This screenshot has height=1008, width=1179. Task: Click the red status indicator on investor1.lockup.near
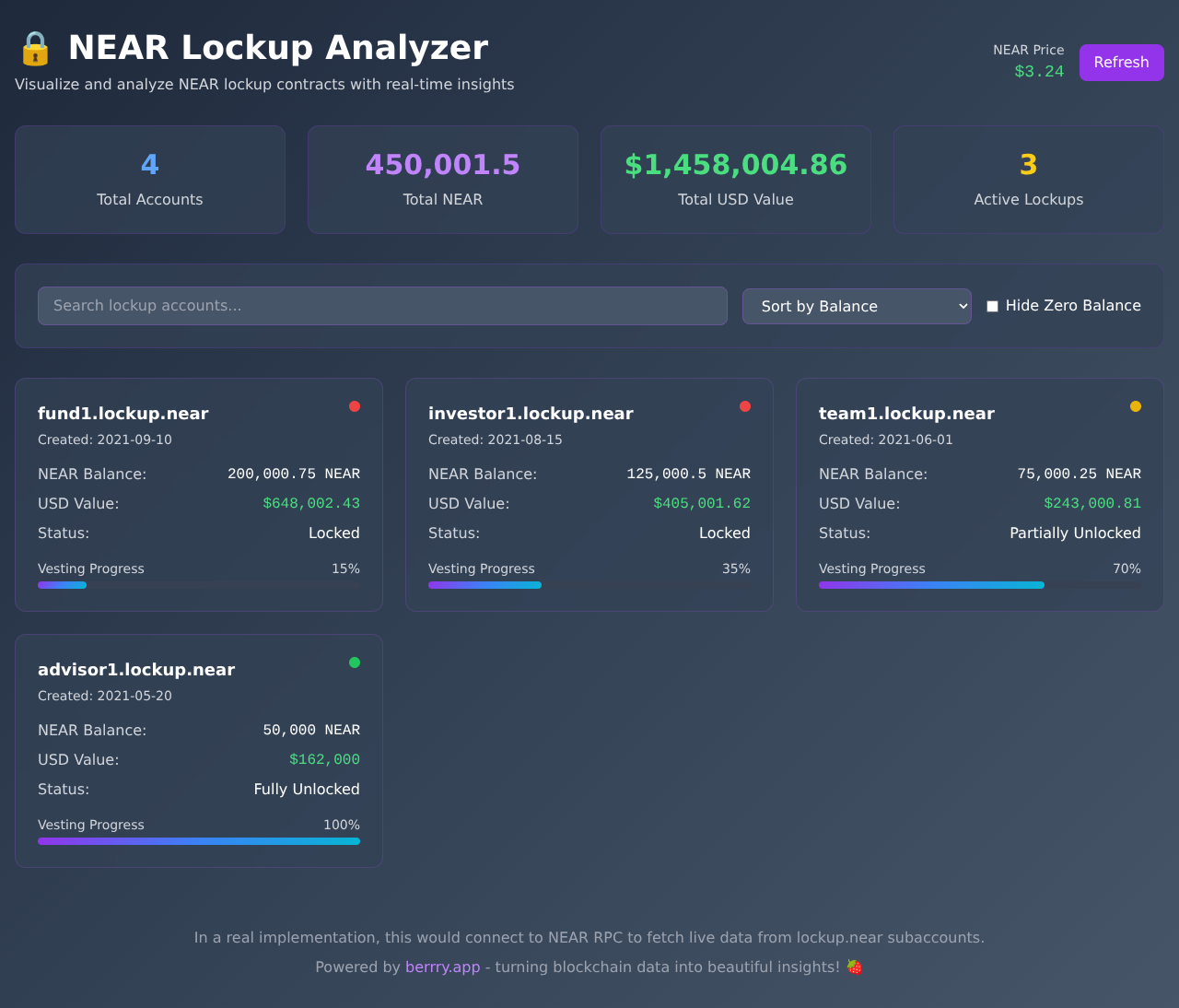coord(745,405)
